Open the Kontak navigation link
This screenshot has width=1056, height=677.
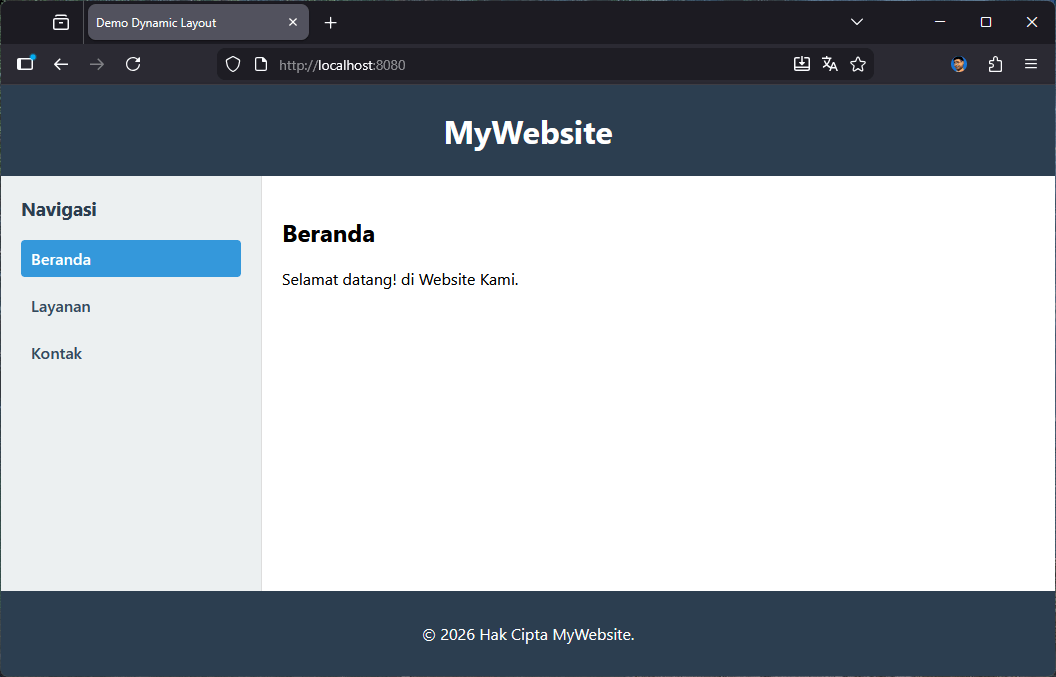pyautogui.click(x=56, y=353)
